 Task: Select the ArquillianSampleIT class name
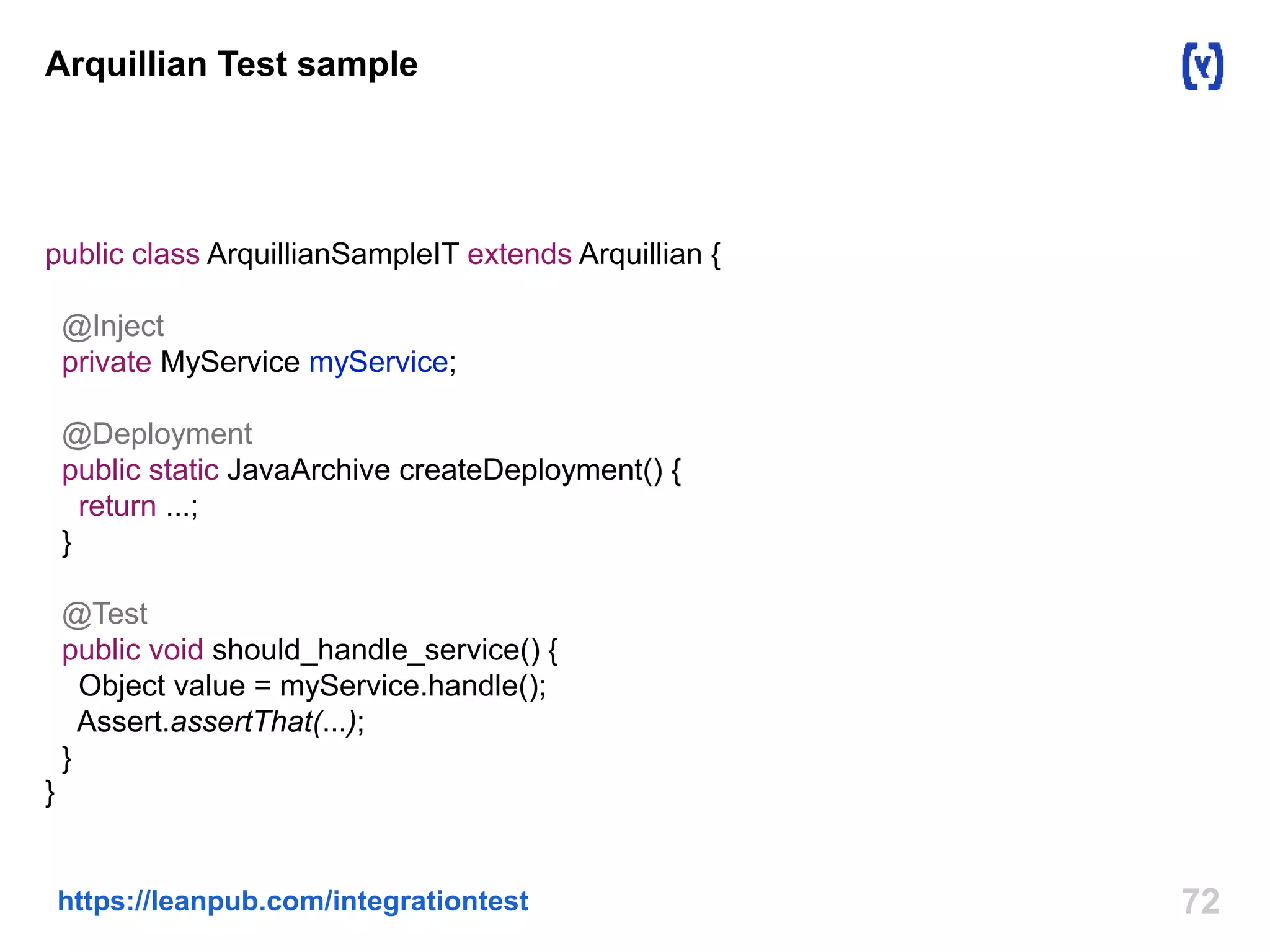333,254
